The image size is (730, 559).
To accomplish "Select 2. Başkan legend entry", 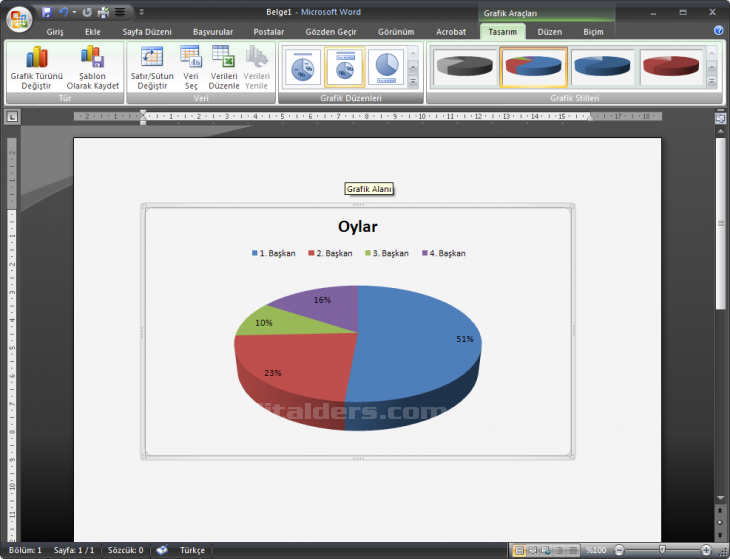I will coord(331,253).
